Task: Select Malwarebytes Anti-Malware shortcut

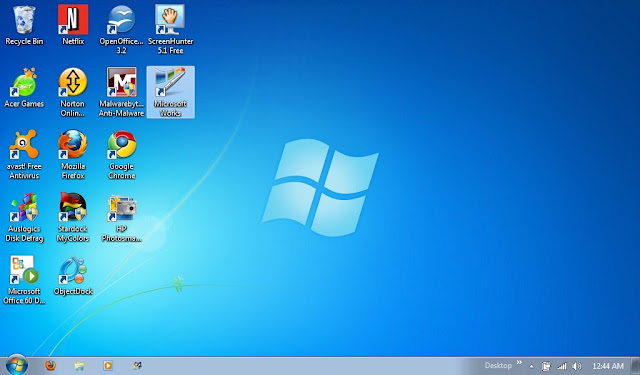Action: coord(121,92)
